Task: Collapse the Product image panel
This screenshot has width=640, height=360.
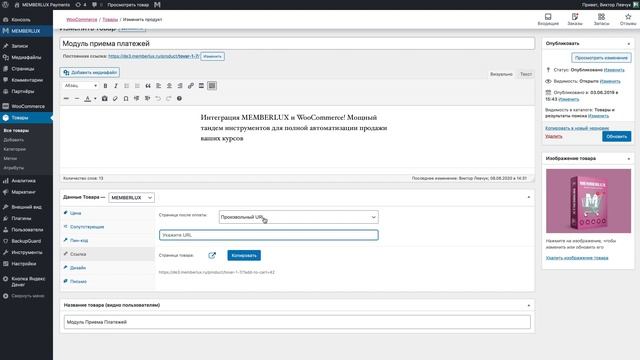Action: pyautogui.click(x=629, y=158)
